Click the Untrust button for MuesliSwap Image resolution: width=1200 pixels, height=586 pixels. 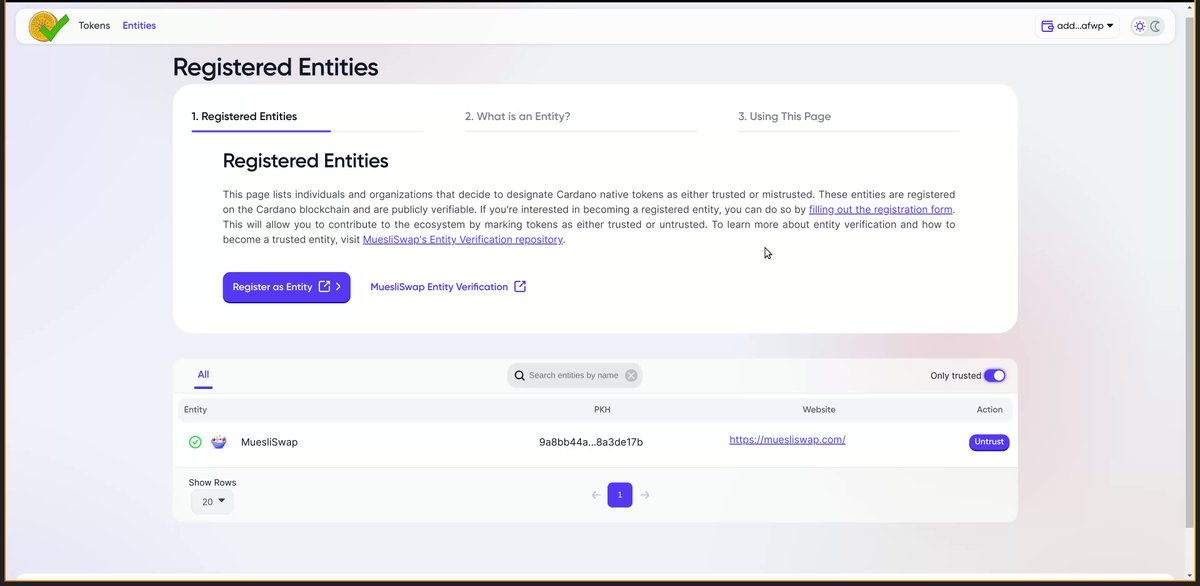989,442
